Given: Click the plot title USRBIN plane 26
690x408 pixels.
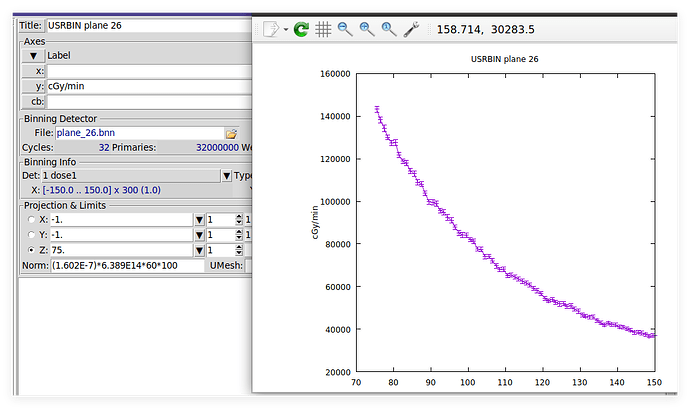Looking at the screenshot, I should pos(504,59).
